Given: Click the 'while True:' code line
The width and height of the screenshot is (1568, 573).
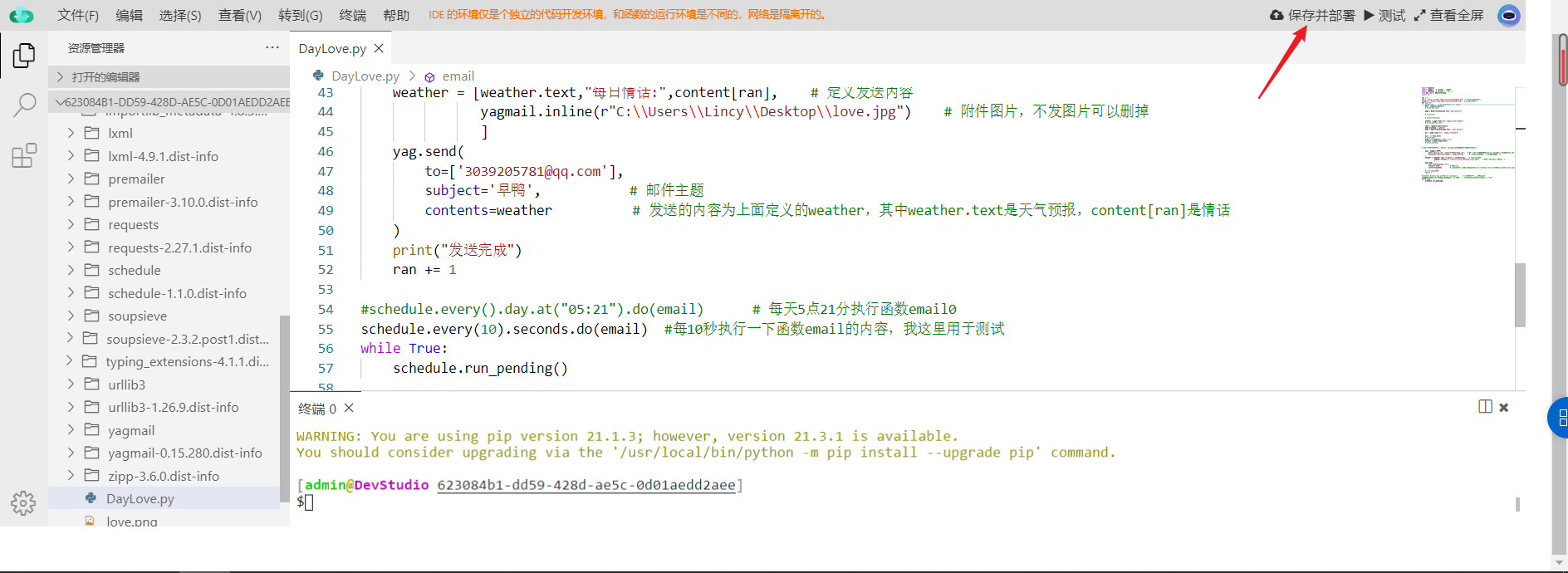Looking at the screenshot, I should (x=404, y=348).
